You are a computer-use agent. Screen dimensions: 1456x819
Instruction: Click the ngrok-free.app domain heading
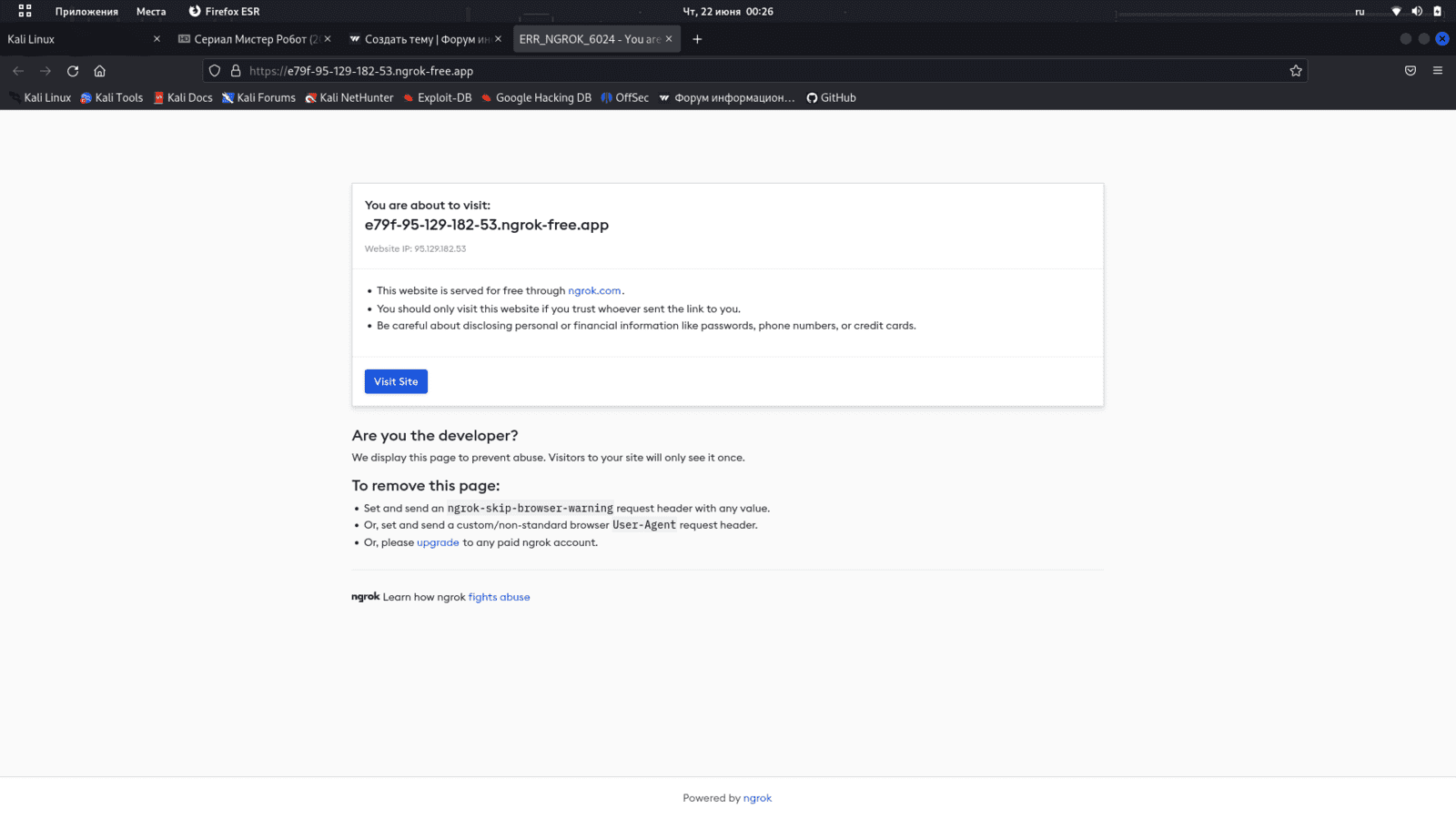[487, 225]
